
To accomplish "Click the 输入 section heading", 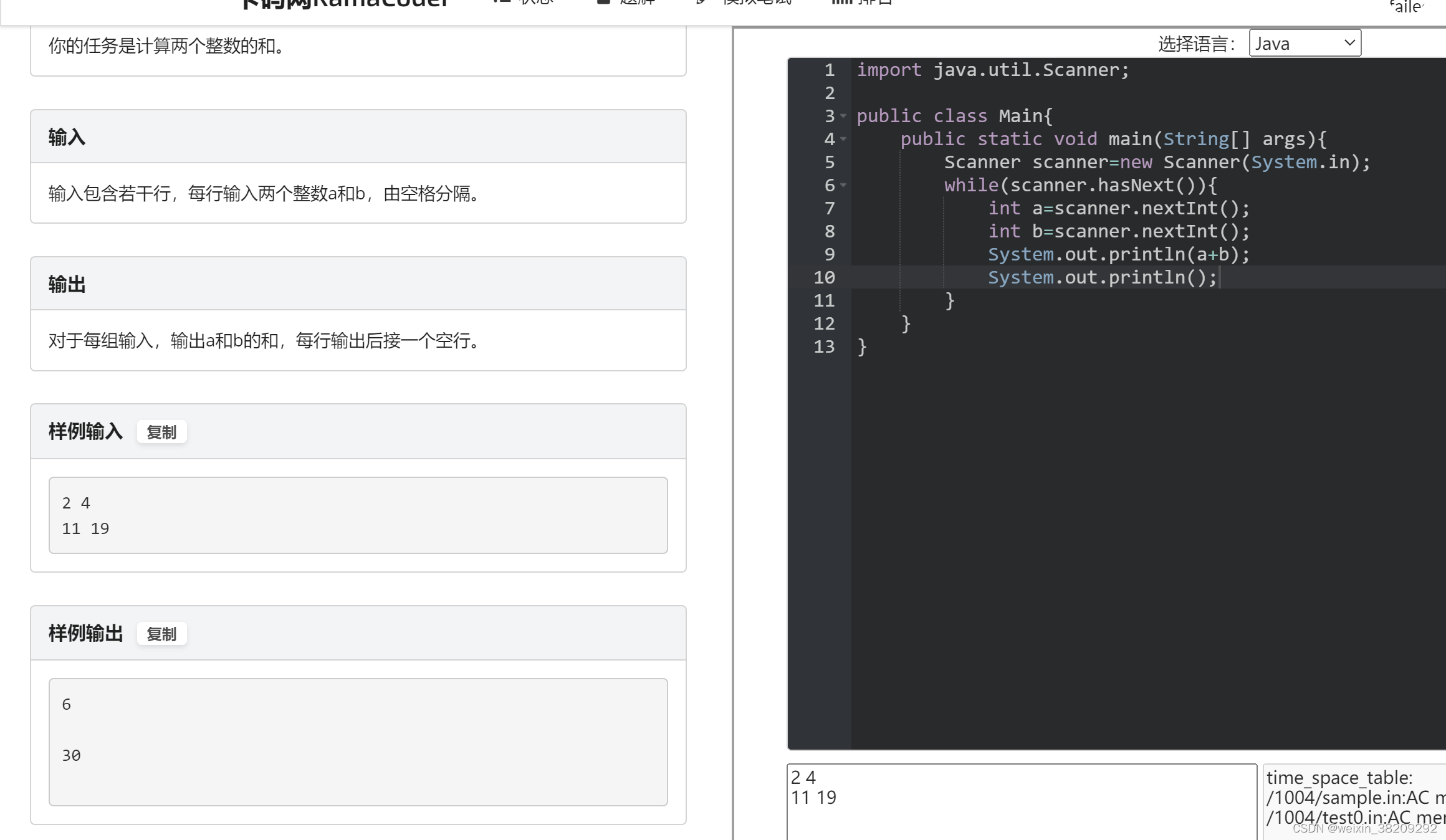I will [x=67, y=137].
